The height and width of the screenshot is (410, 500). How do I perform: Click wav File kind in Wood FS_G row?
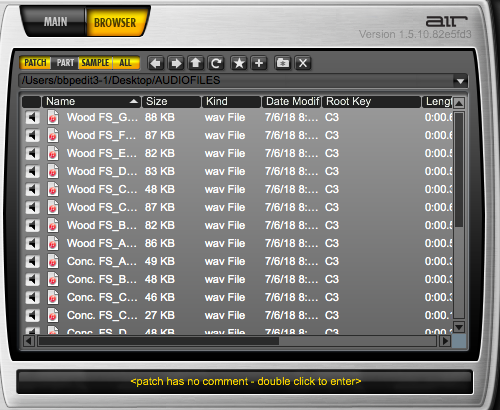[x=225, y=117]
